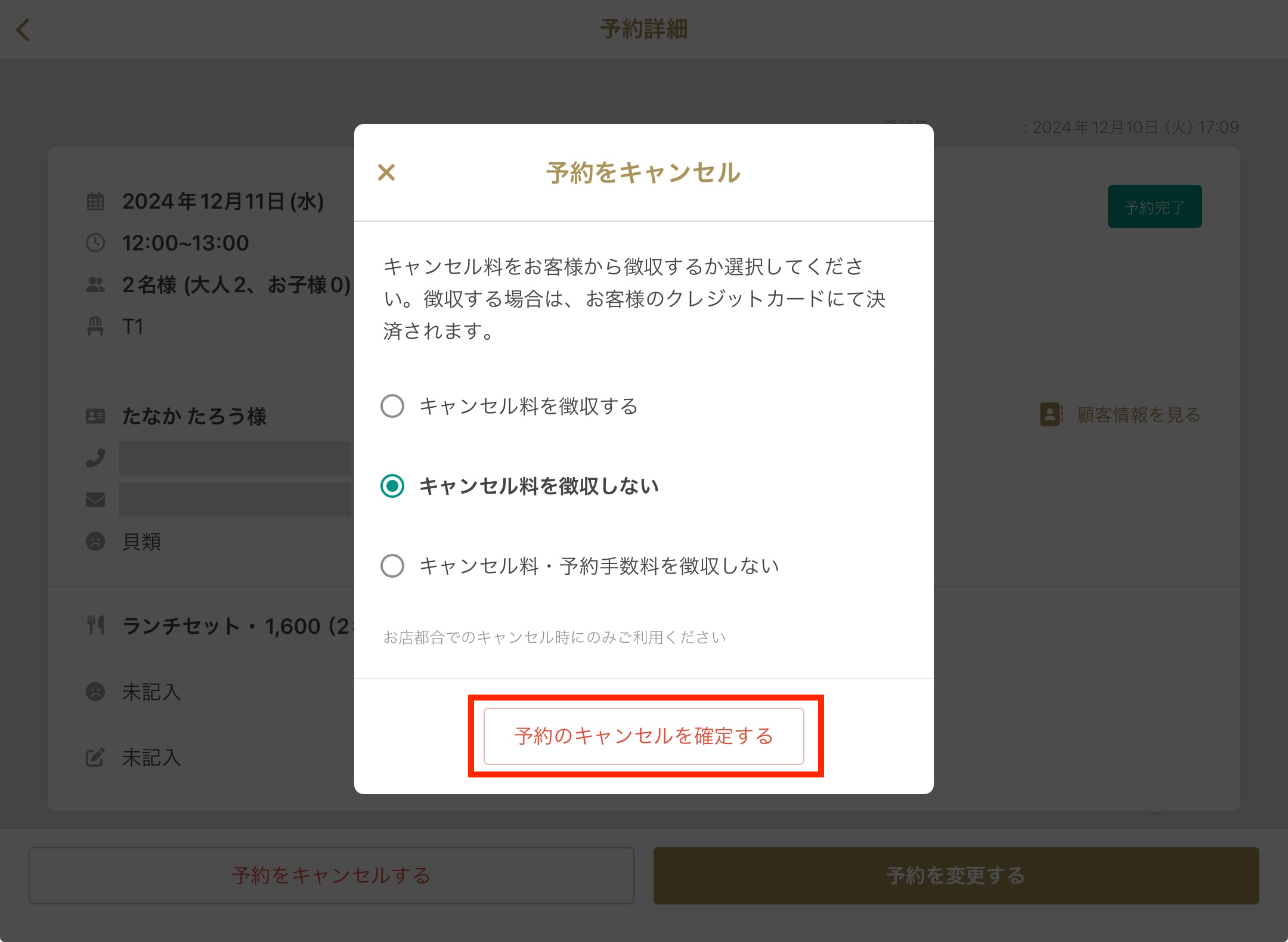This screenshot has height=942, width=1288.
Task: Click the 予約完了 status badge
Action: (x=1154, y=207)
